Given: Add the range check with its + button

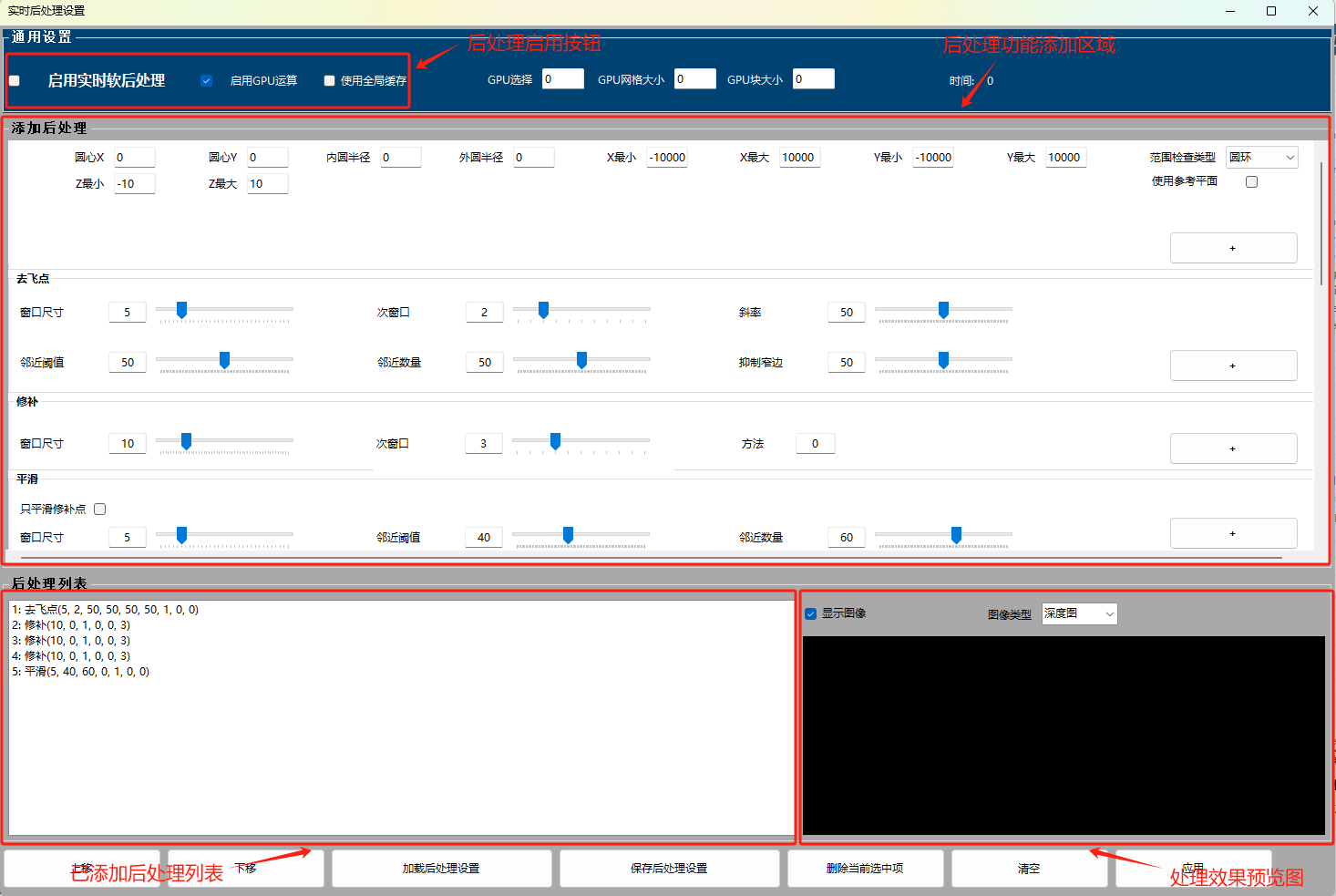Looking at the screenshot, I should 1234,248.
